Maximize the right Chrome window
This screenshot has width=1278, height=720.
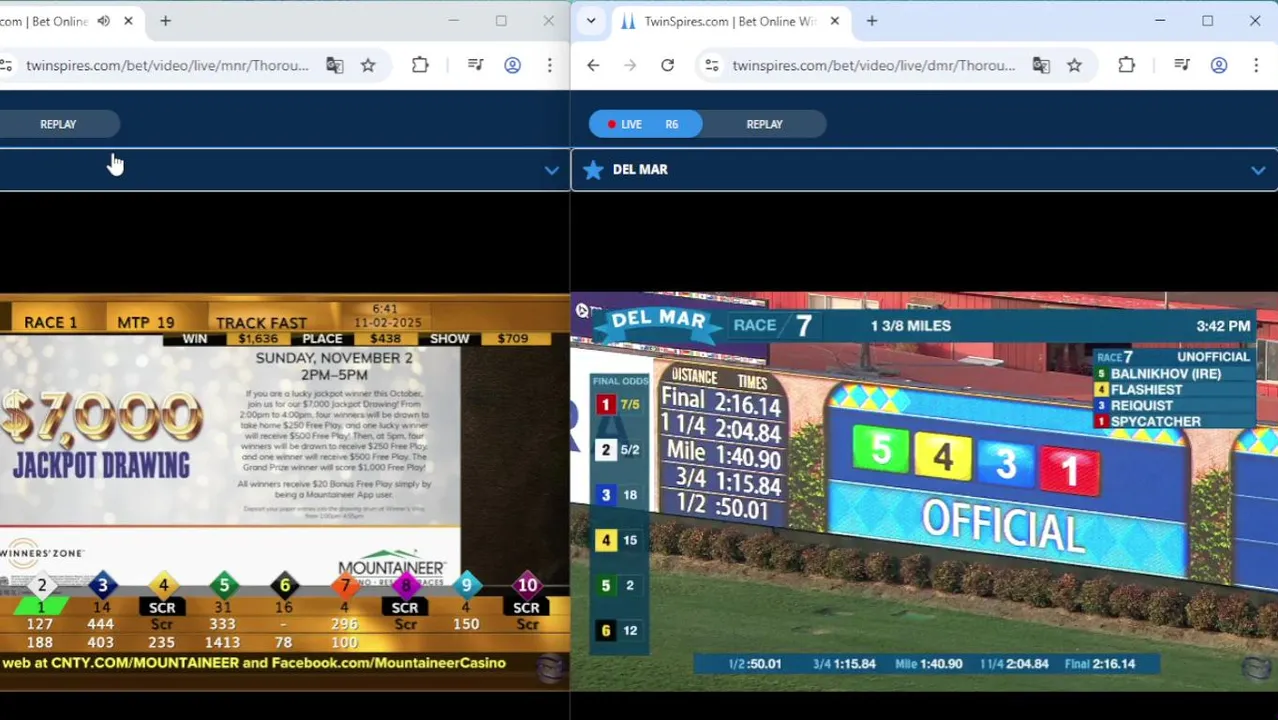1207,21
